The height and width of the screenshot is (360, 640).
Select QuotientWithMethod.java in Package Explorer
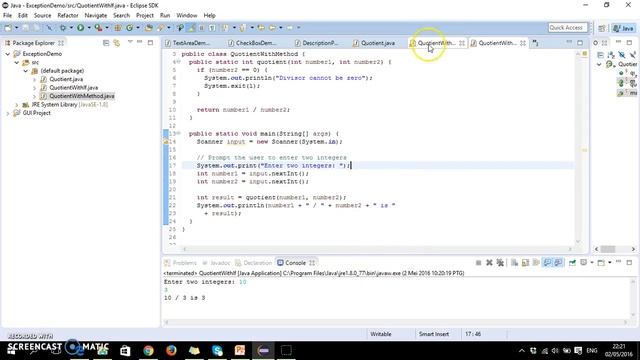point(82,96)
